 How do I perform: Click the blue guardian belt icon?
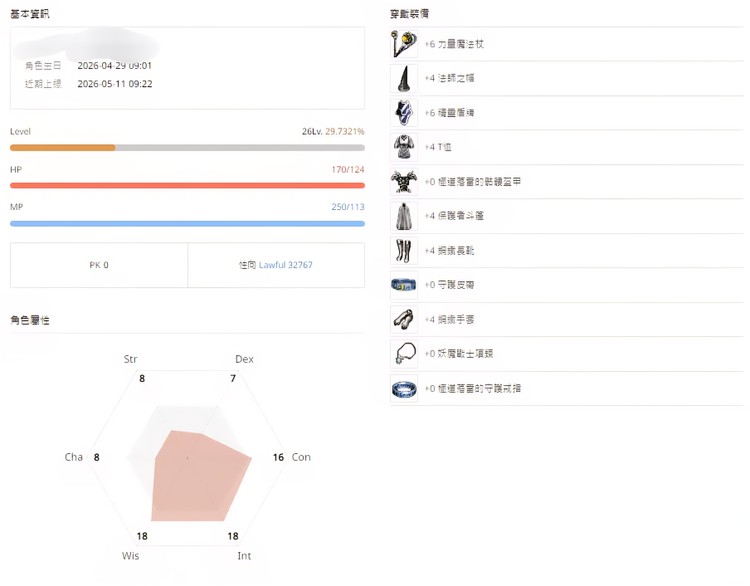tap(404, 285)
